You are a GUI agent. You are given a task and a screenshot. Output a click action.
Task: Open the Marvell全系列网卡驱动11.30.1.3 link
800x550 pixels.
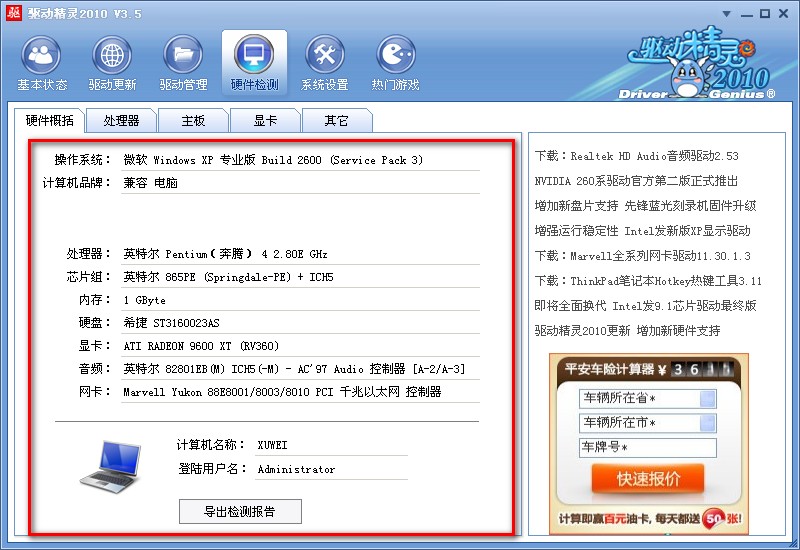pyautogui.click(x=642, y=256)
